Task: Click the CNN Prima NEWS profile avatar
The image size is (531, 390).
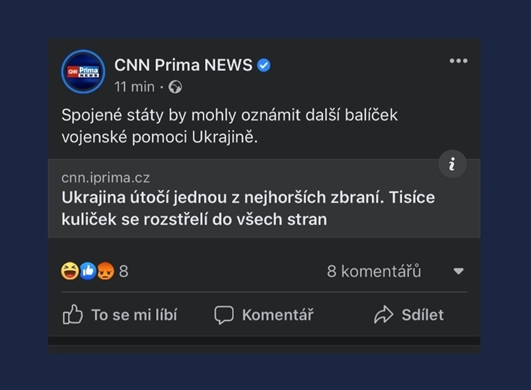Action: pos(83,72)
